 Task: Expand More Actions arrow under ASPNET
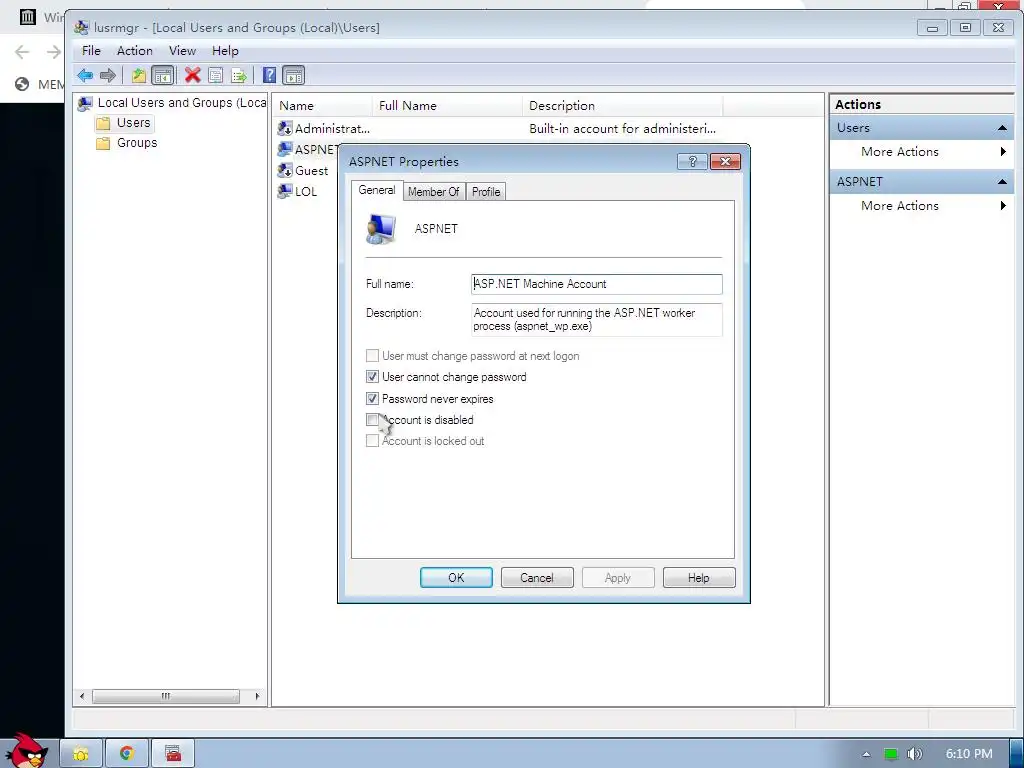coord(1003,206)
